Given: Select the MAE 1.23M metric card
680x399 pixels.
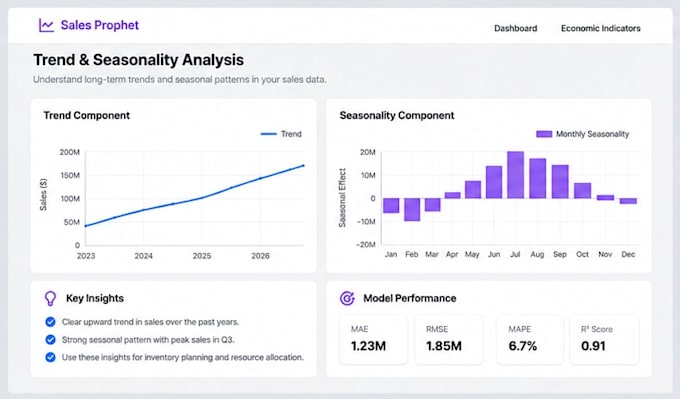Looking at the screenshot, I should (373, 340).
